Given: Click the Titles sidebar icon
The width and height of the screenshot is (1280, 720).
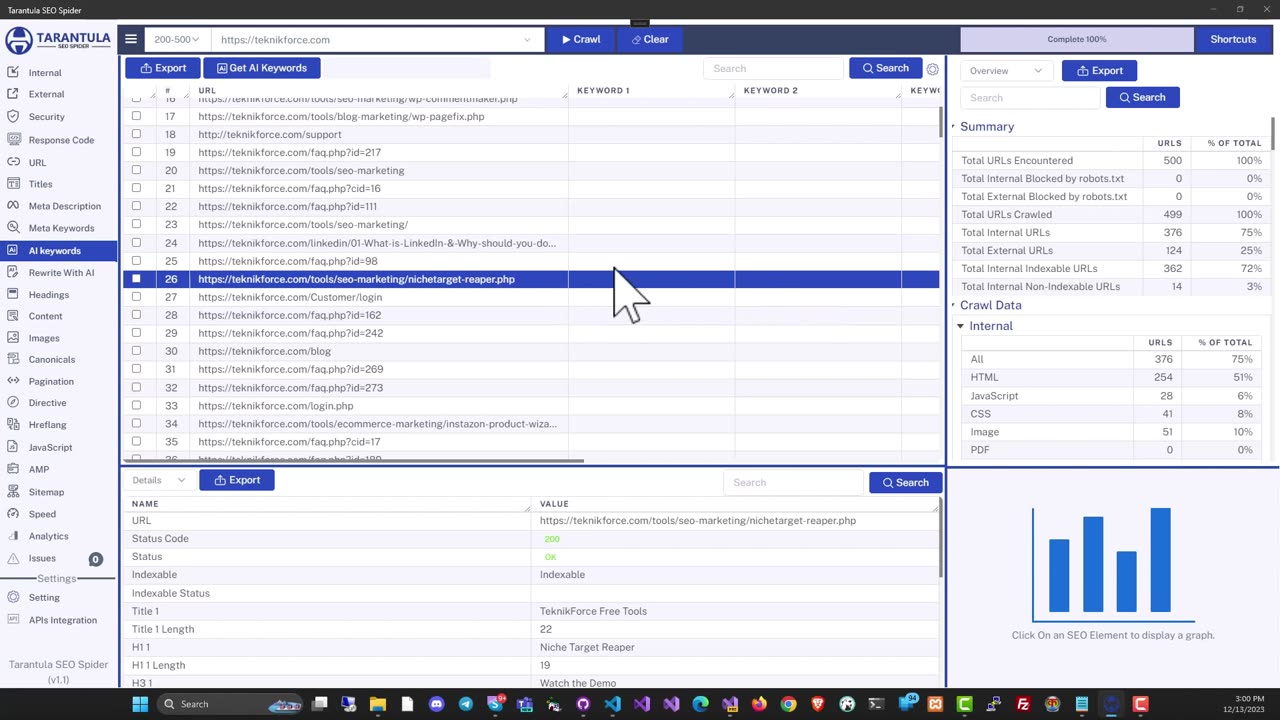Looking at the screenshot, I should pos(13,184).
